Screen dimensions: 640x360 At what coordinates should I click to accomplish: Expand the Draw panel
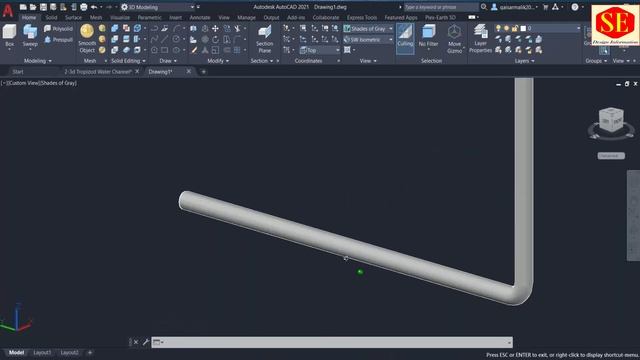tap(168, 61)
